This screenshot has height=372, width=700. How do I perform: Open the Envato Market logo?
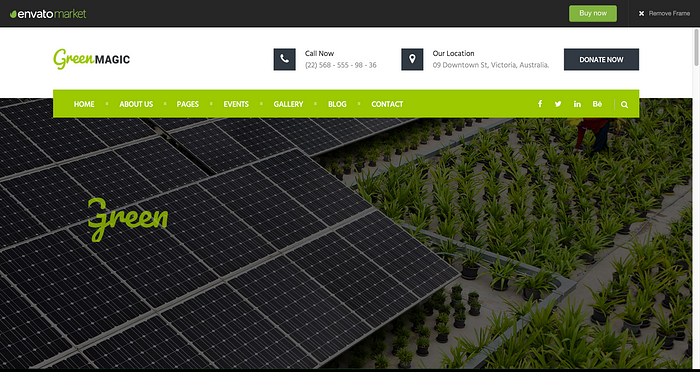point(48,14)
